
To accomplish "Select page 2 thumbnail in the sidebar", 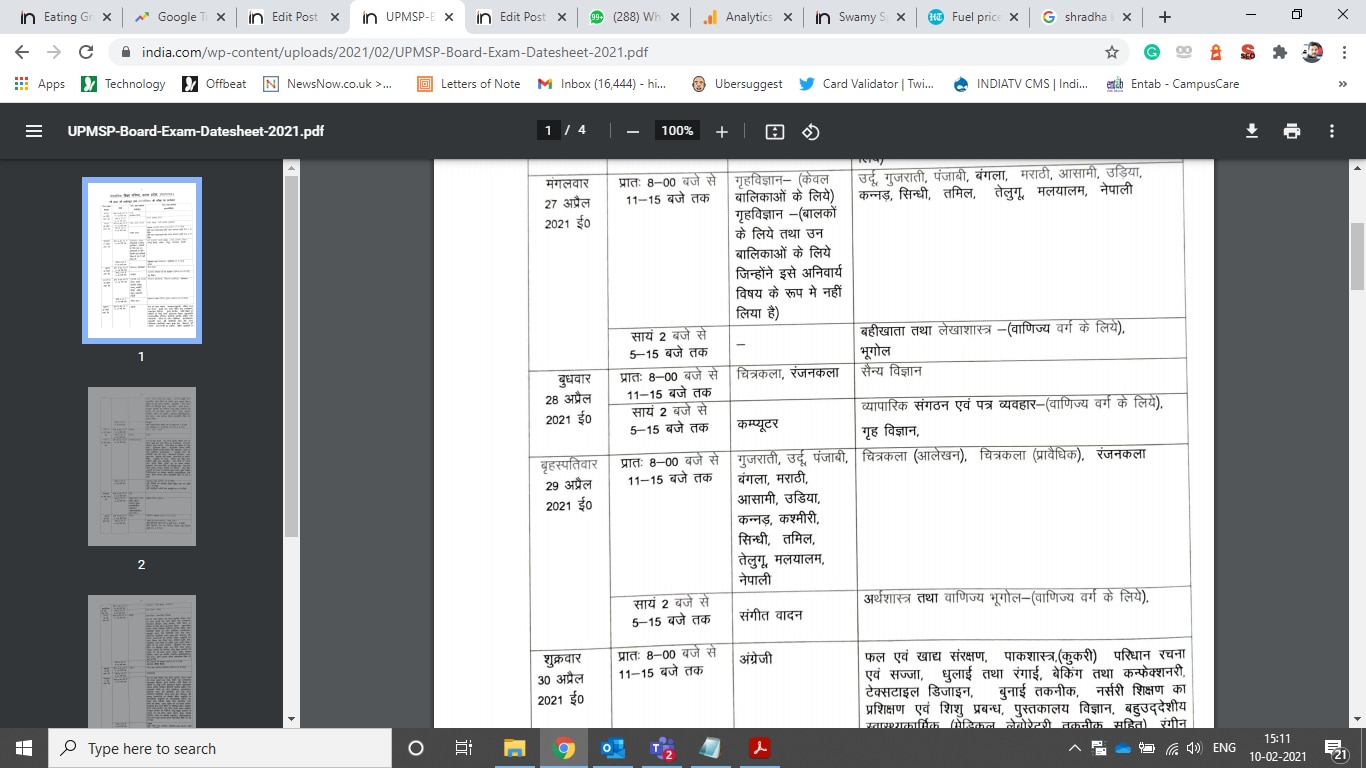I will 139,466.
